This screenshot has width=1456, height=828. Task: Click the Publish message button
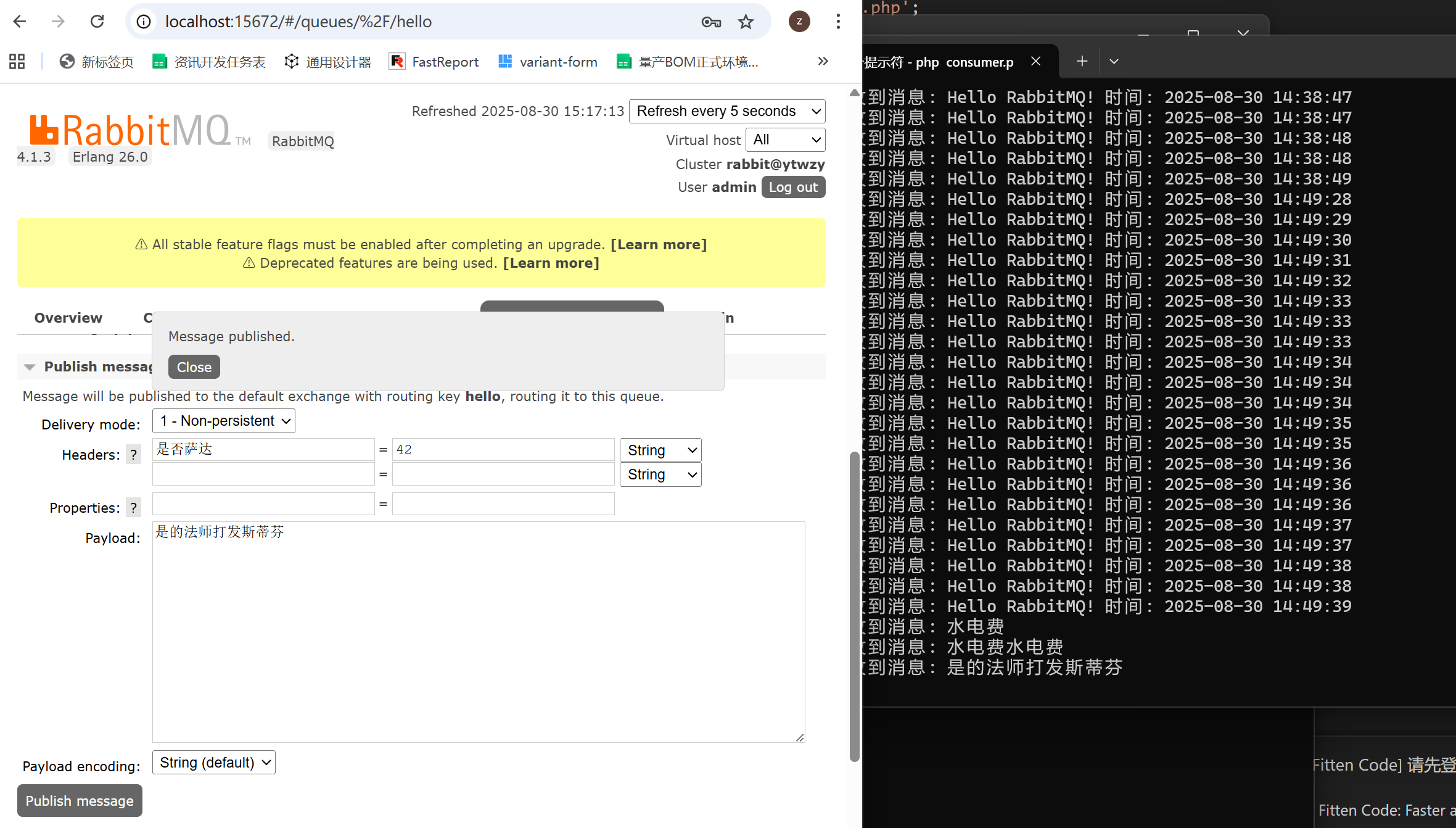(80, 801)
